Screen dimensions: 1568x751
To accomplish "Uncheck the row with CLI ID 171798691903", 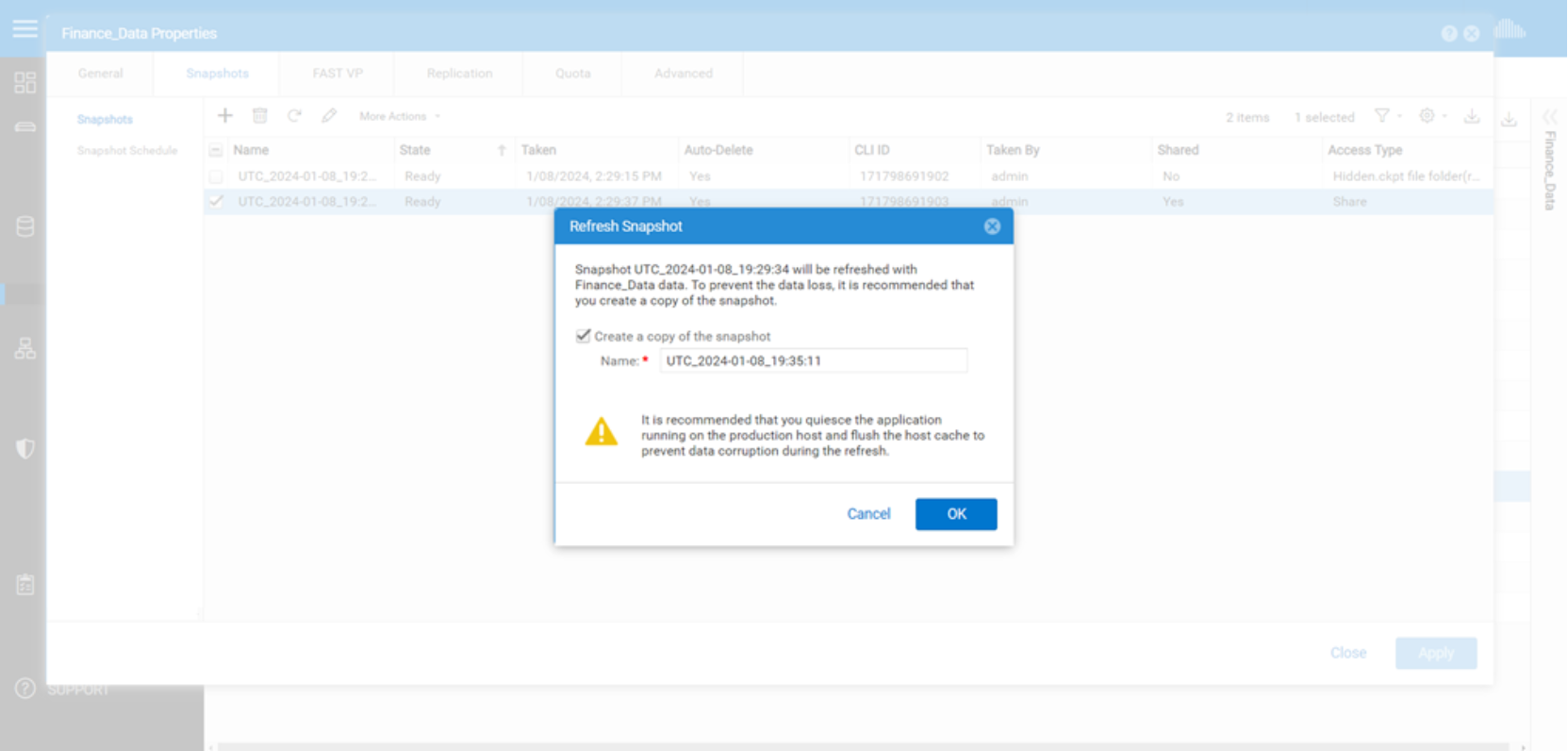I will pos(216,201).
